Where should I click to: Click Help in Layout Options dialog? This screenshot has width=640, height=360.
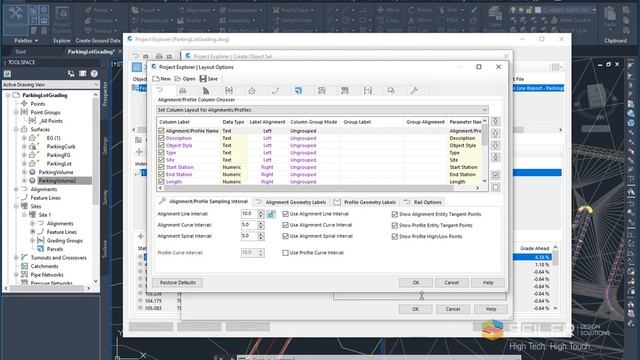pos(488,282)
